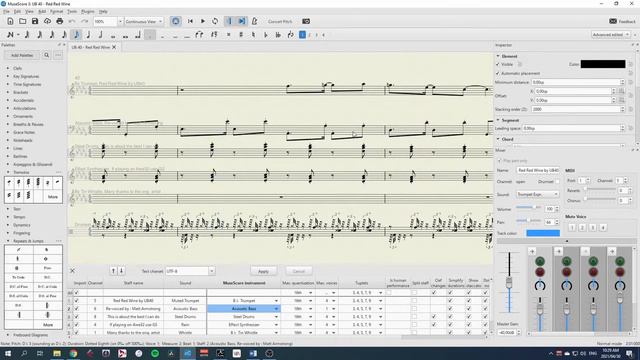Click the Name field in Mixer

coord(538,170)
